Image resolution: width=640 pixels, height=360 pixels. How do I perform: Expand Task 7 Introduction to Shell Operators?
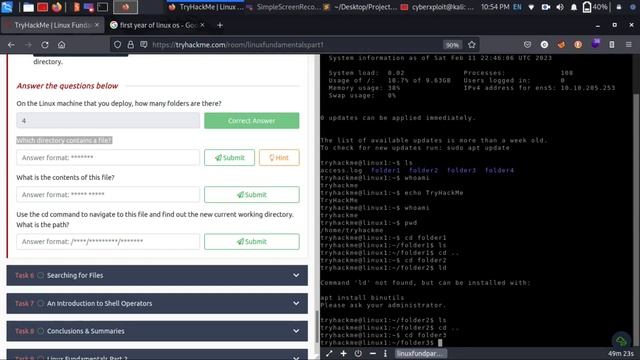157,303
